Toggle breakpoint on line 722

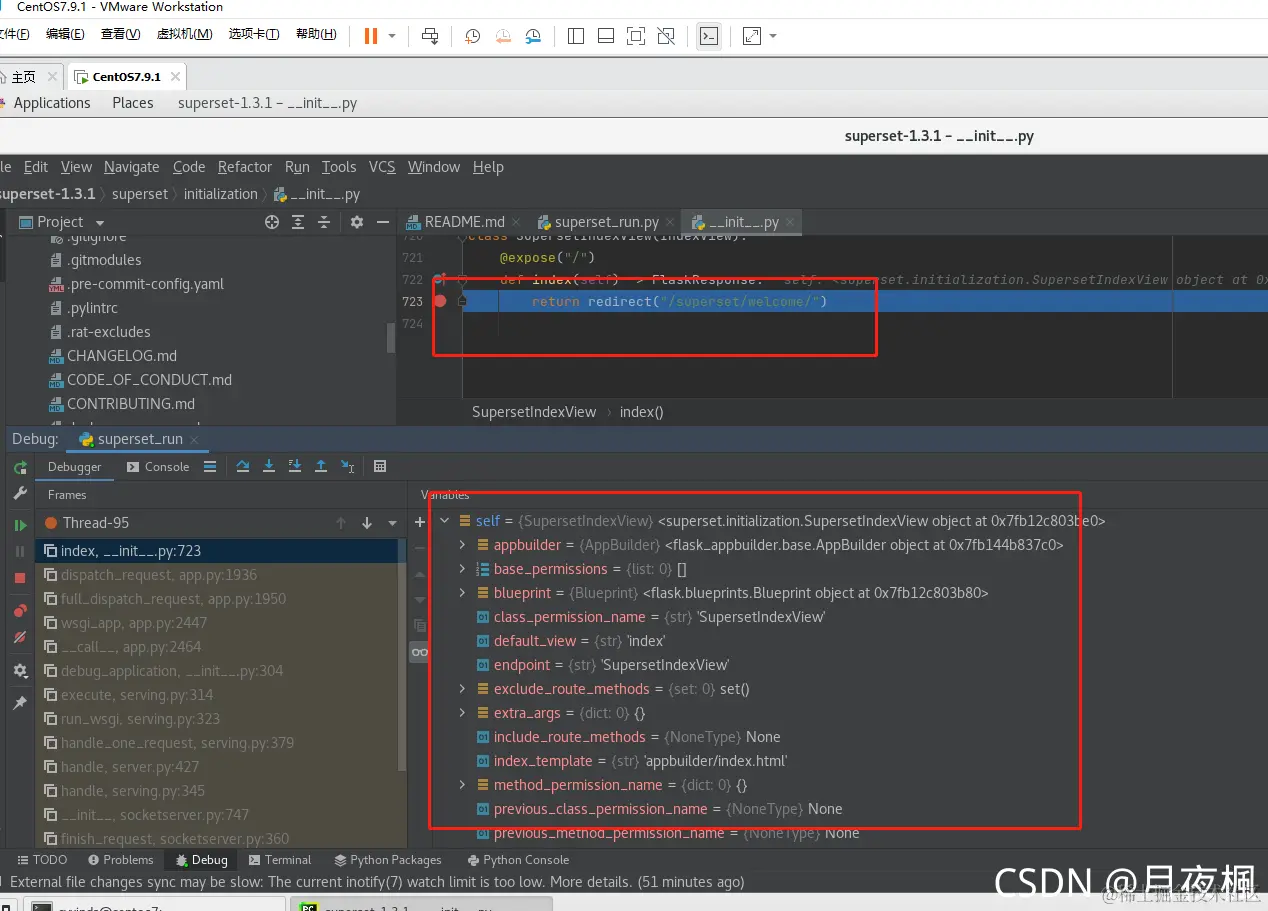coord(439,279)
